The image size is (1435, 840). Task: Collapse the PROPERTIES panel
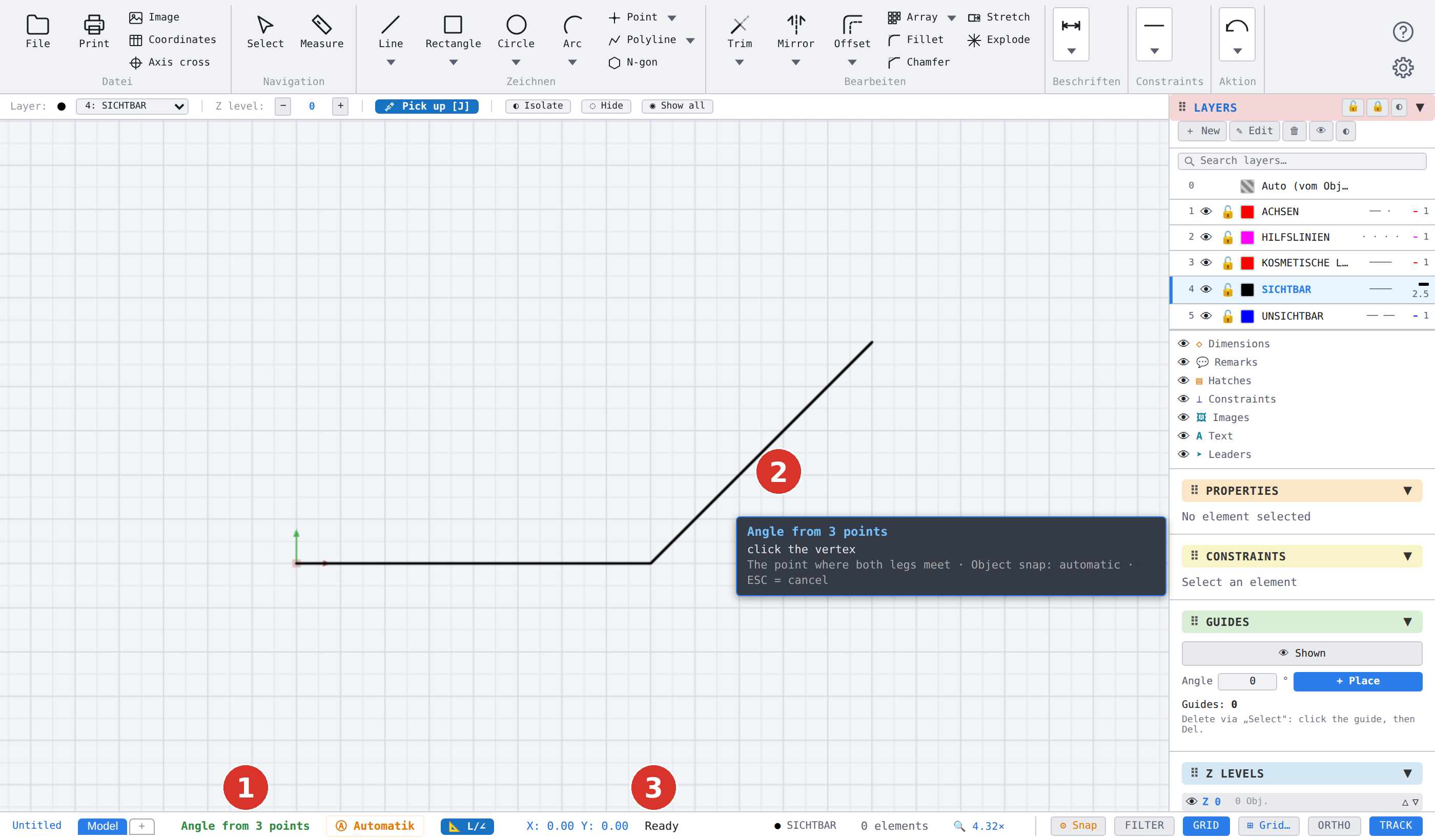[x=1408, y=491]
